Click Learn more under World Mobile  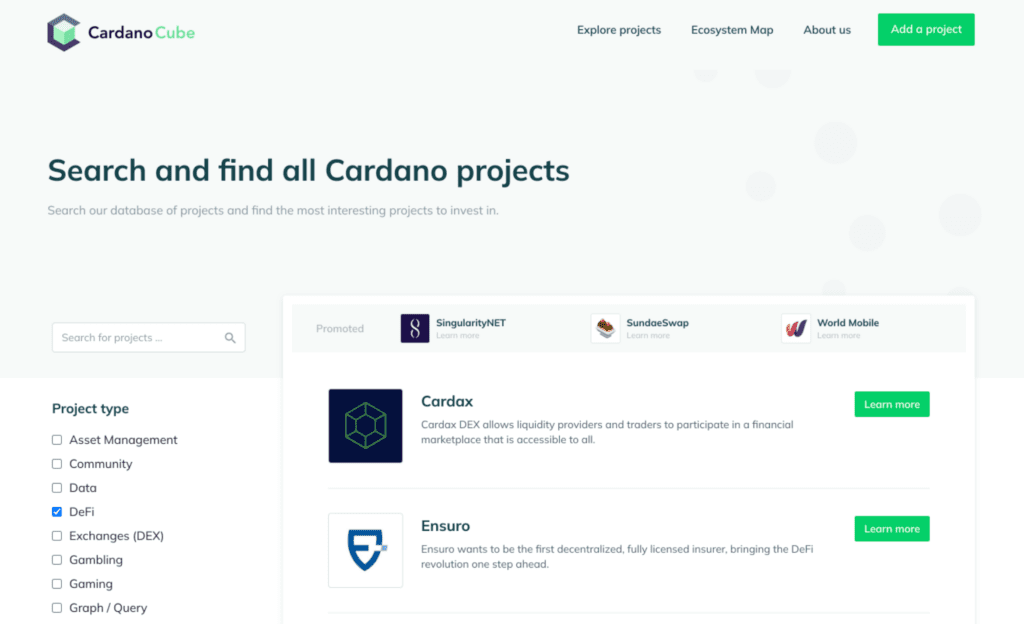point(839,335)
